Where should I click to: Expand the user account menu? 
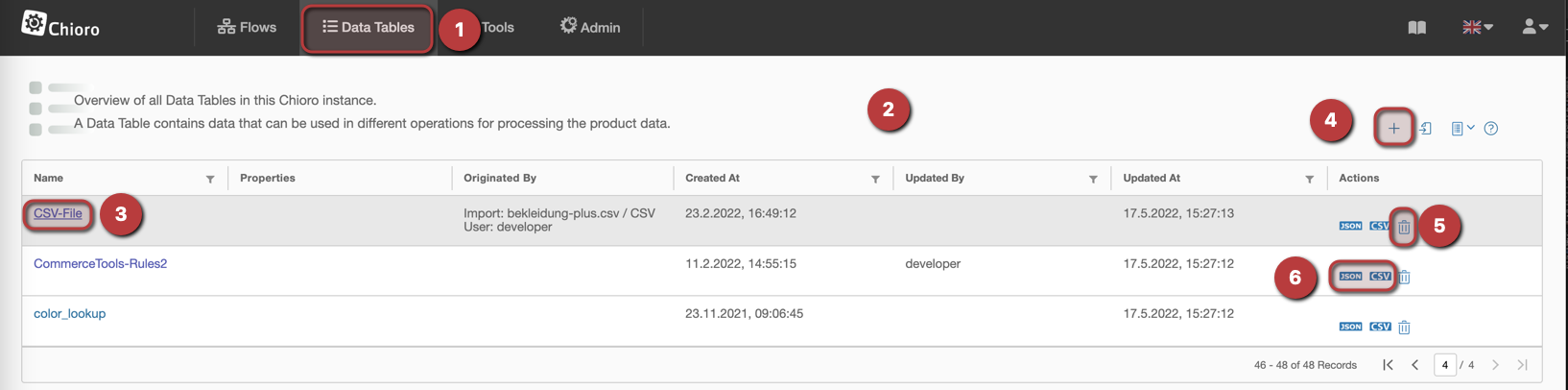(x=1534, y=27)
